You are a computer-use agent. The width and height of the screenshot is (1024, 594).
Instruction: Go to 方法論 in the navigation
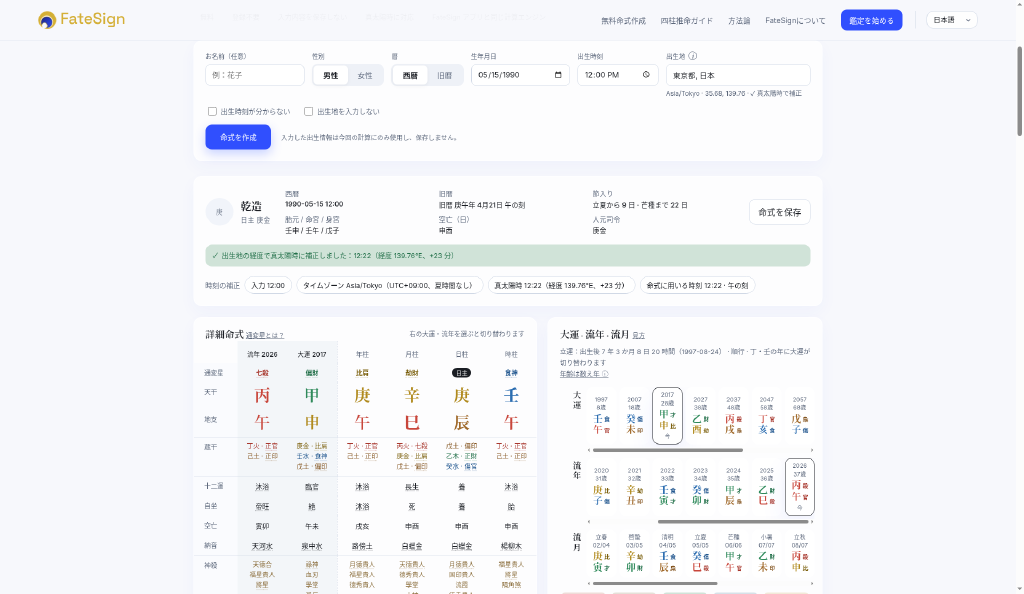(x=739, y=21)
